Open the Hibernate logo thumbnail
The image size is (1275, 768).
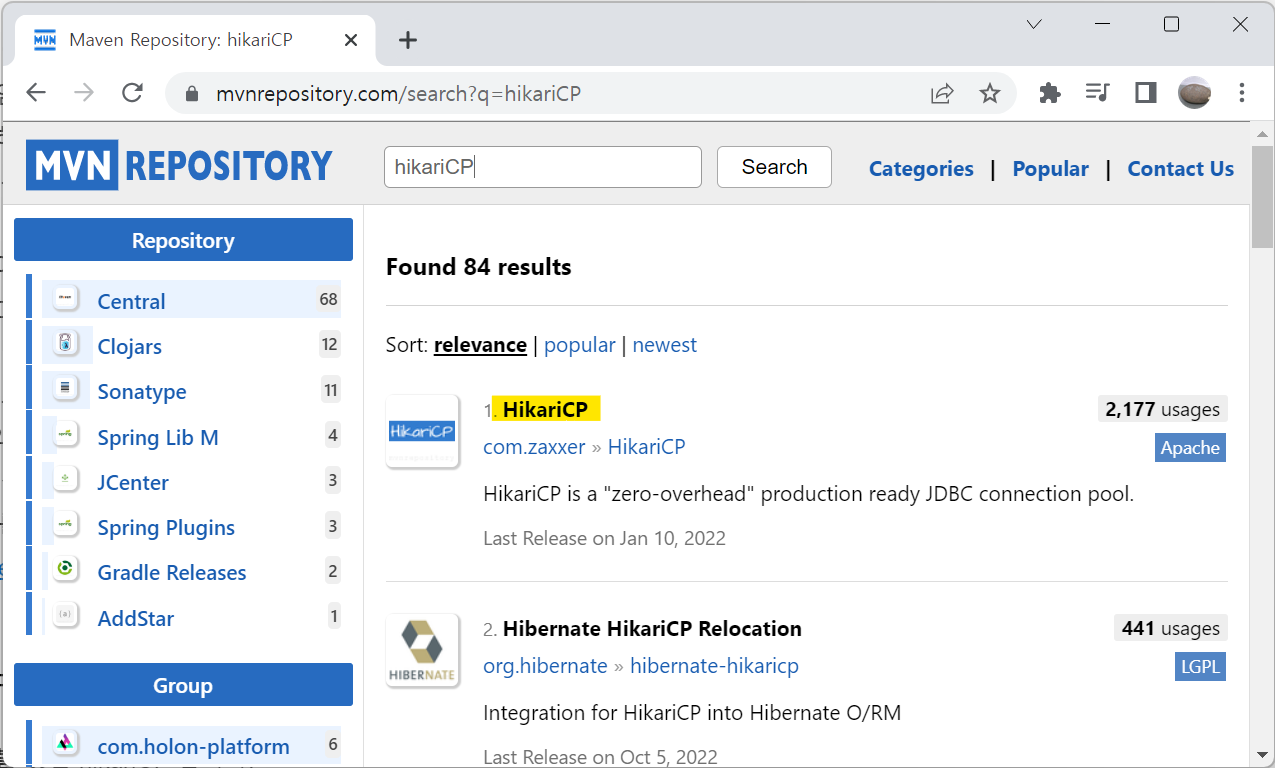(x=422, y=650)
